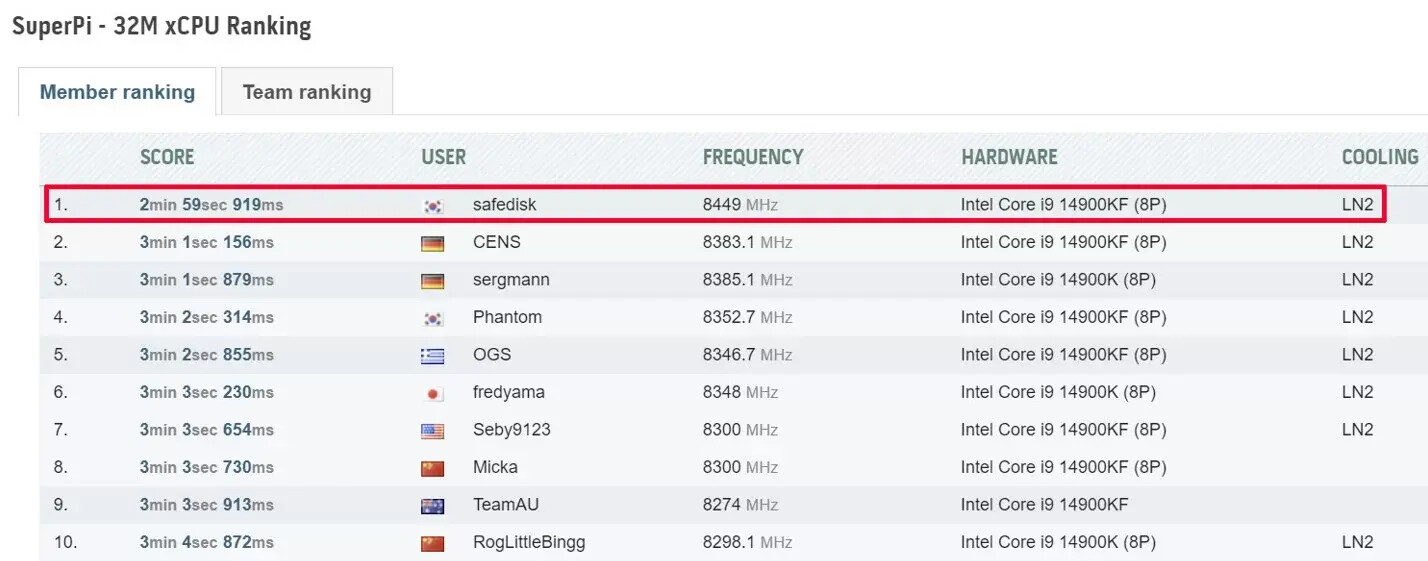Open user RogLittleBingg profile
The width and height of the screenshot is (1428, 561).
(529, 542)
